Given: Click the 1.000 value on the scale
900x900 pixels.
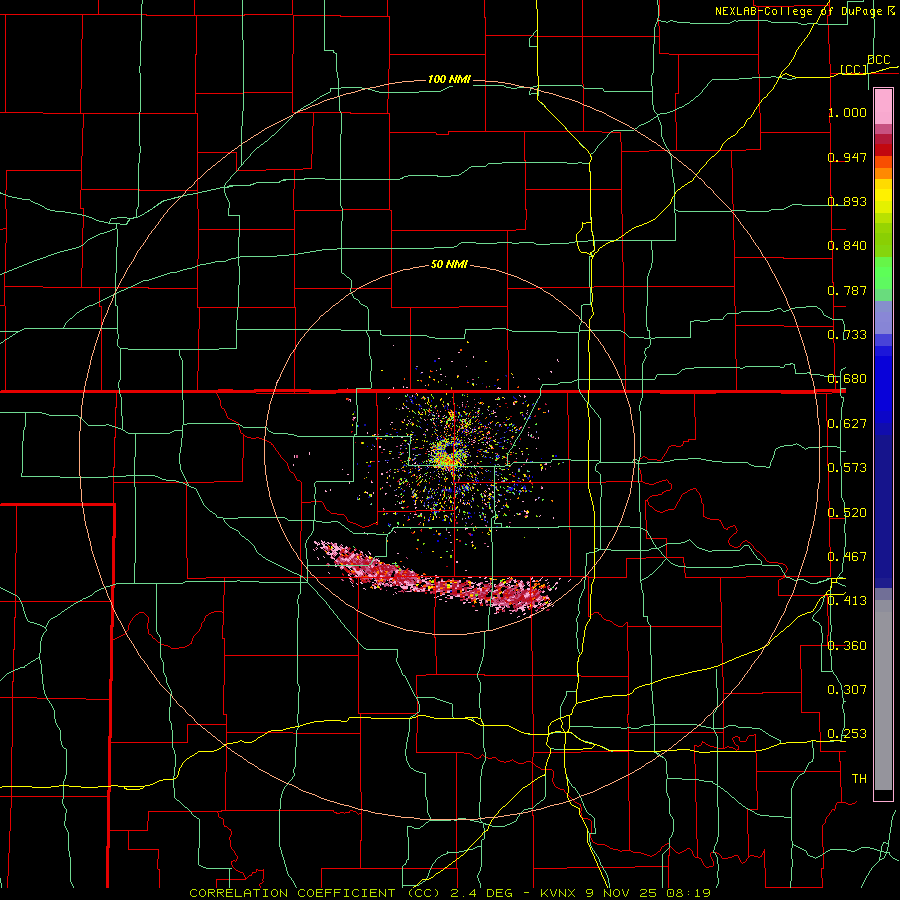Looking at the screenshot, I should click(x=847, y=112).
